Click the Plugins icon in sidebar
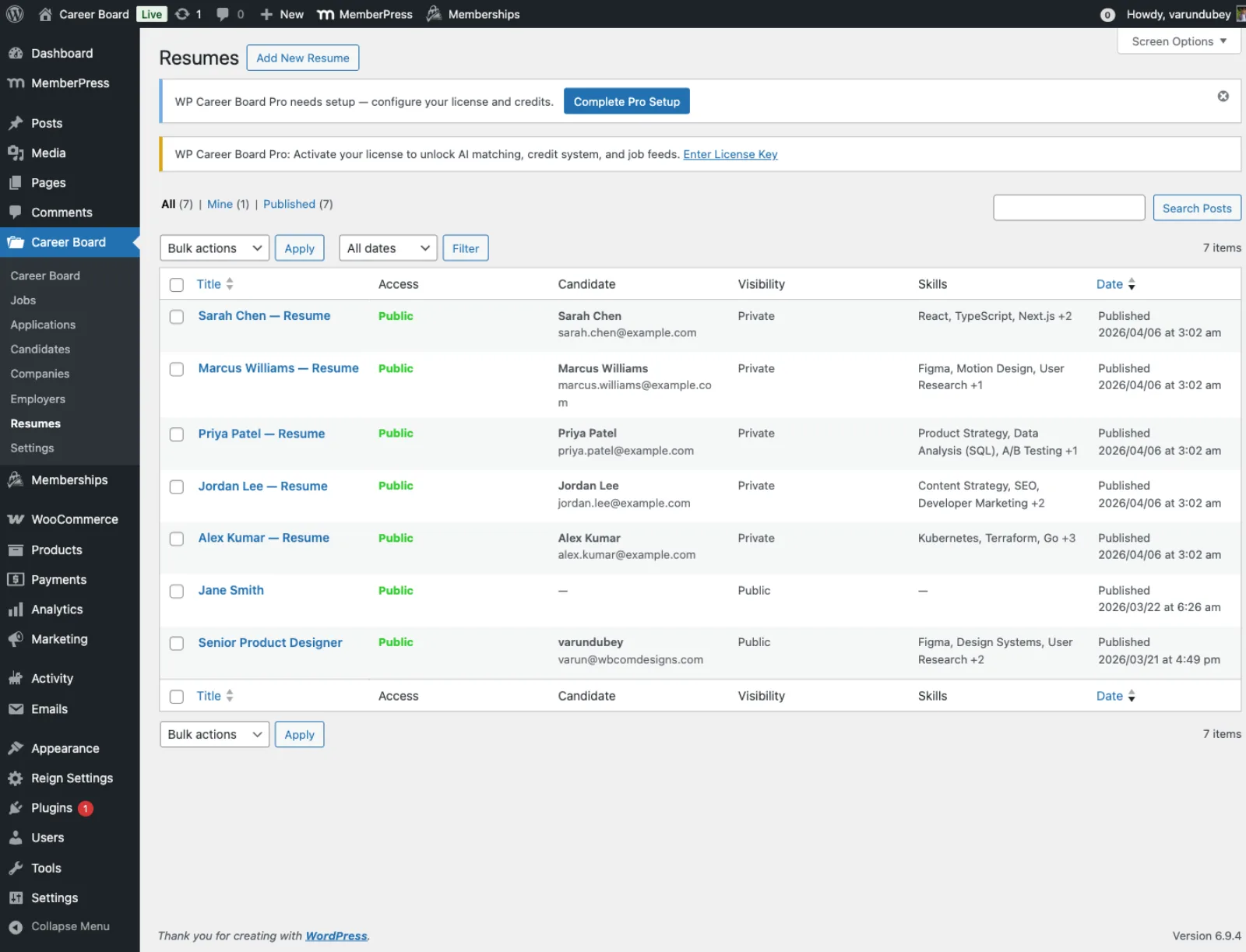The width and height of the screenshot is (1246, 952). pyautogui.click(x=16, y=808)
